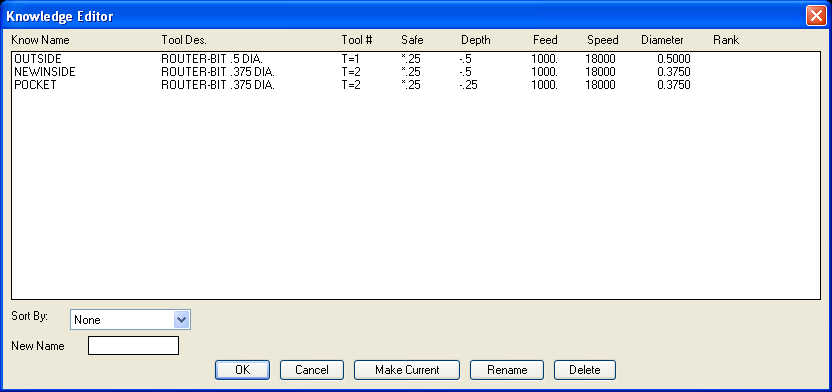This screenshot has height=392, width=832.
Task: Click the Feed column header
Action: coord(545,40)
